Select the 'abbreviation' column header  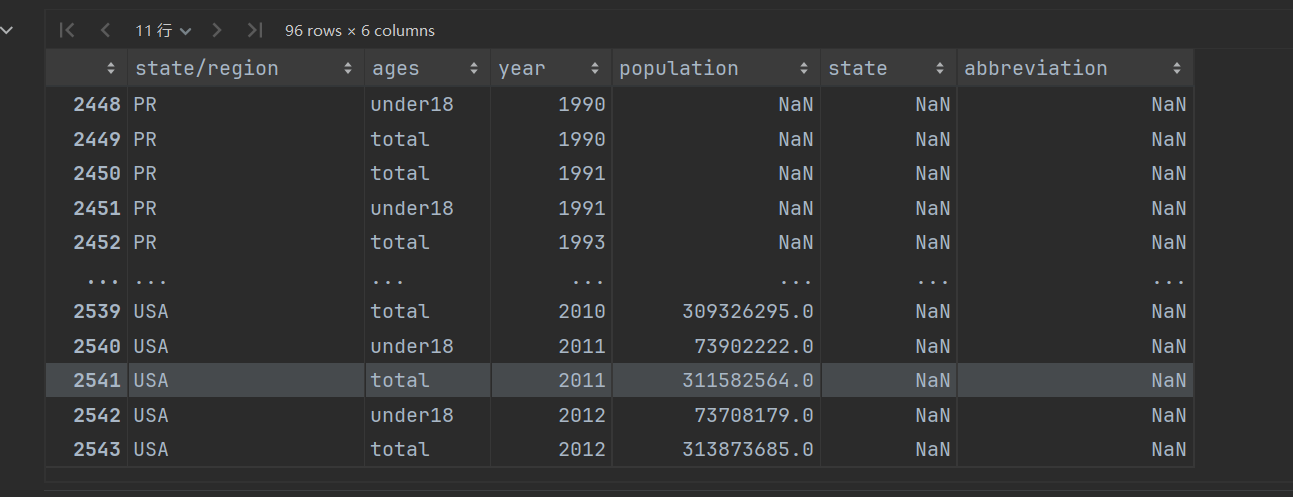coord(1036,69)
